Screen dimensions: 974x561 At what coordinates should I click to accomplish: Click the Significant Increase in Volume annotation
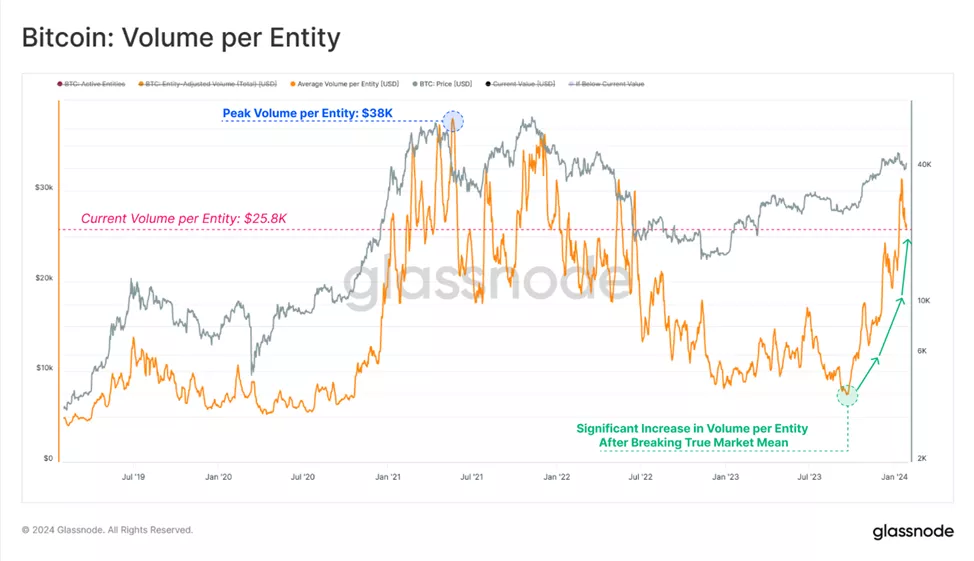pos(692,436)
